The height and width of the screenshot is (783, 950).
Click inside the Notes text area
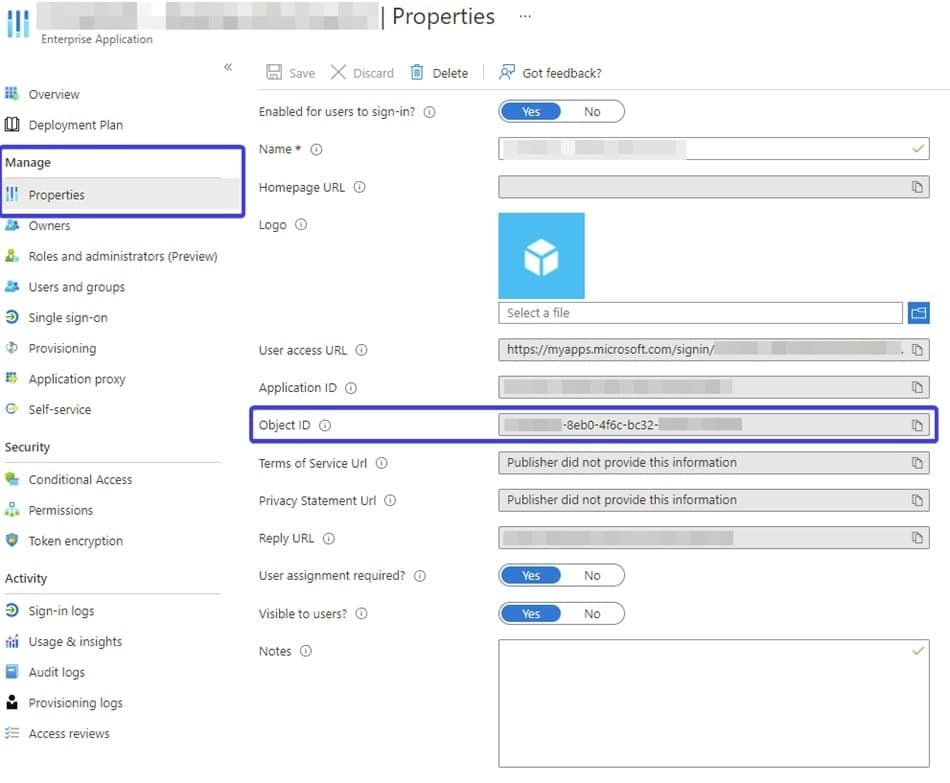point(713,703)
